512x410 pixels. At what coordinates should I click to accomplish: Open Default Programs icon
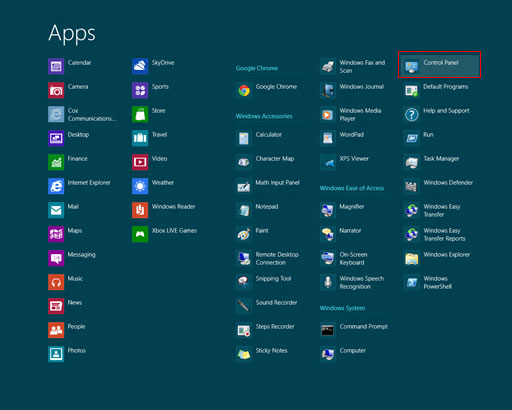(x=412, y=90)
